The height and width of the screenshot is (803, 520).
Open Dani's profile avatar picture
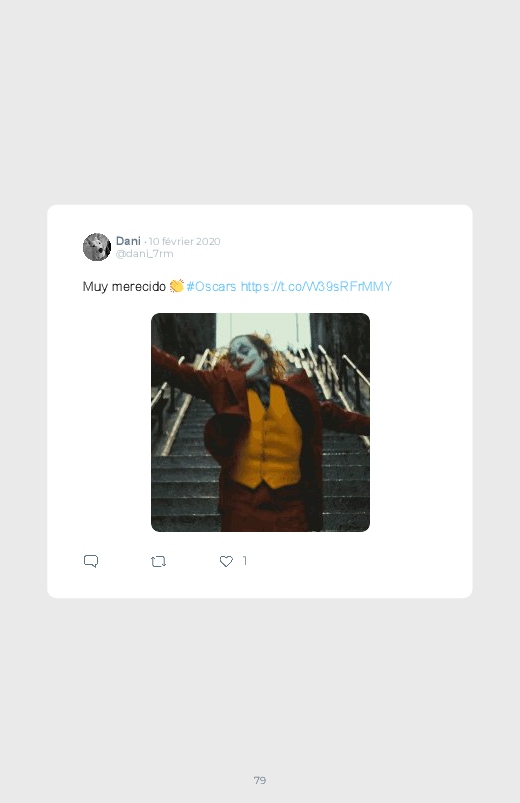click(x=97, y=247)
